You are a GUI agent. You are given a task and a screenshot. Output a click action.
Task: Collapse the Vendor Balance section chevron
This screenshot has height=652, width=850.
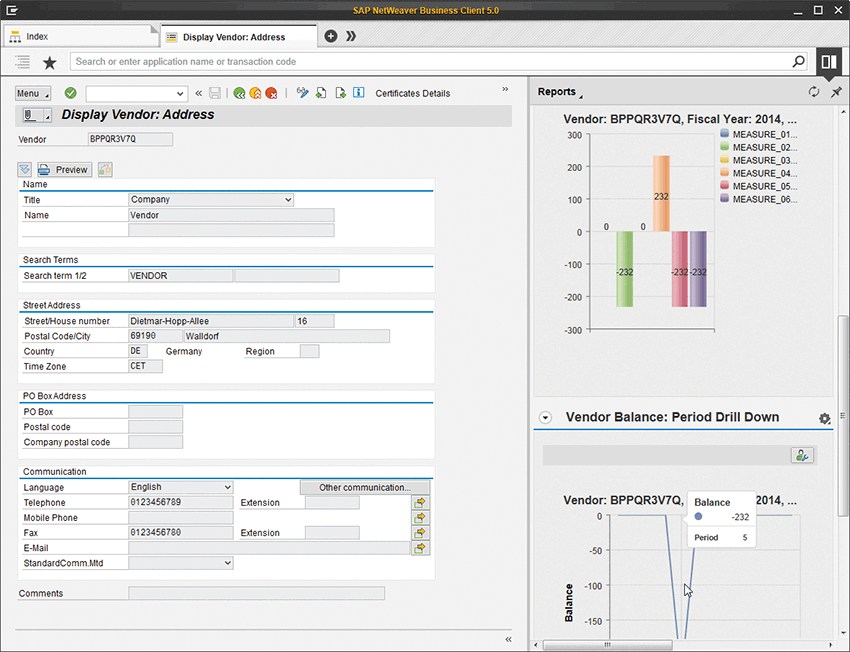tap(545, 418)
